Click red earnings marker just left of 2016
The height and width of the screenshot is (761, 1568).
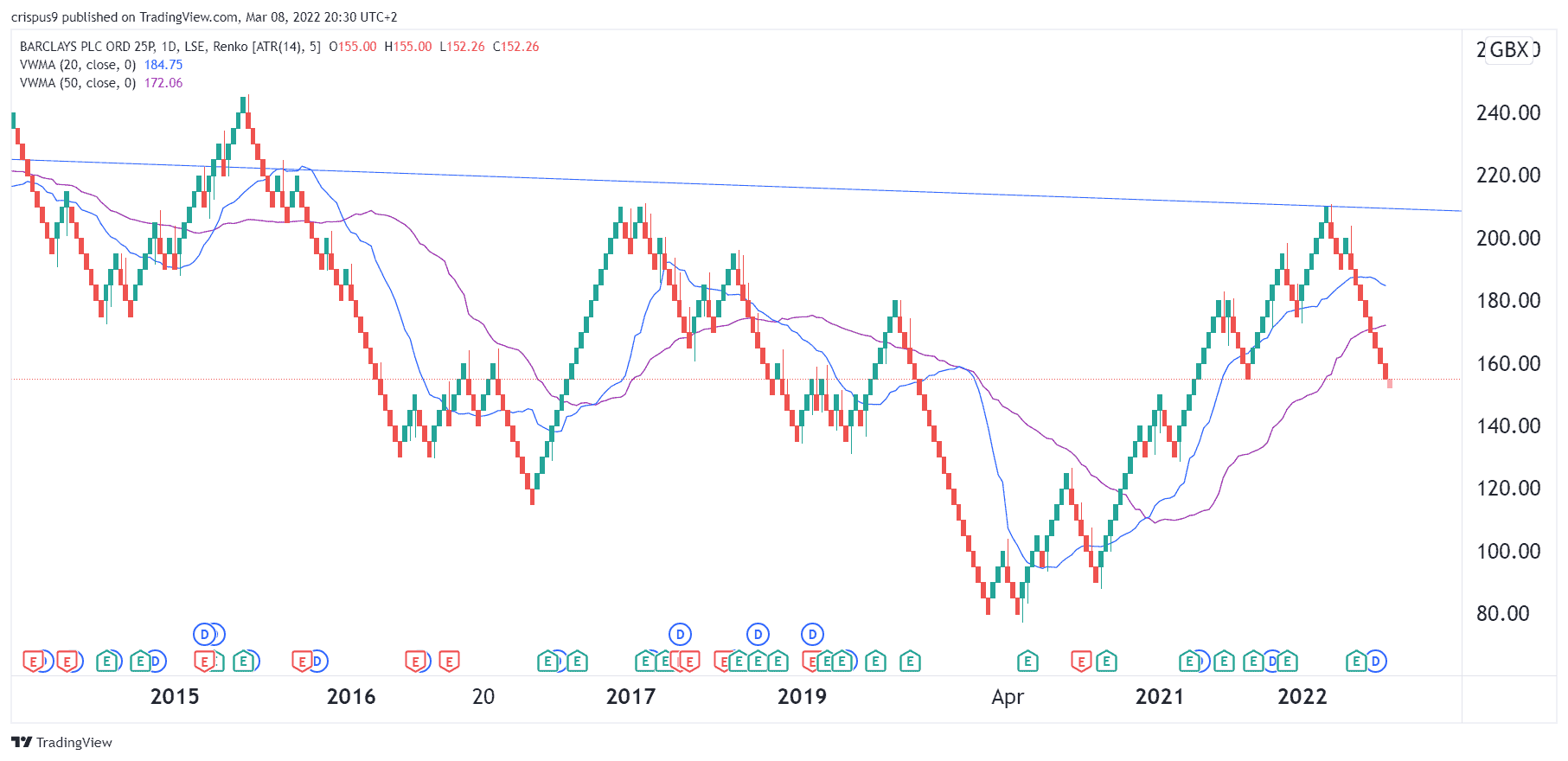[x=302, y=662]
